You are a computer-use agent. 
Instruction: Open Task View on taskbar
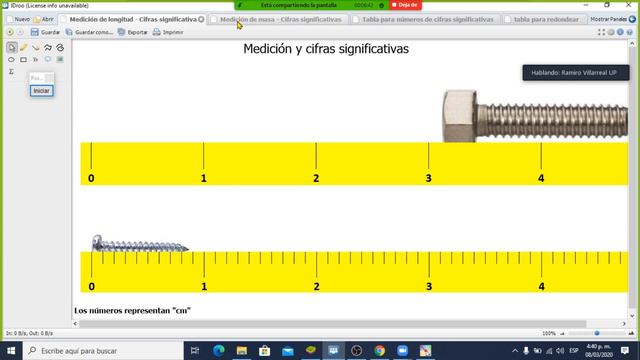pos(195,351)
